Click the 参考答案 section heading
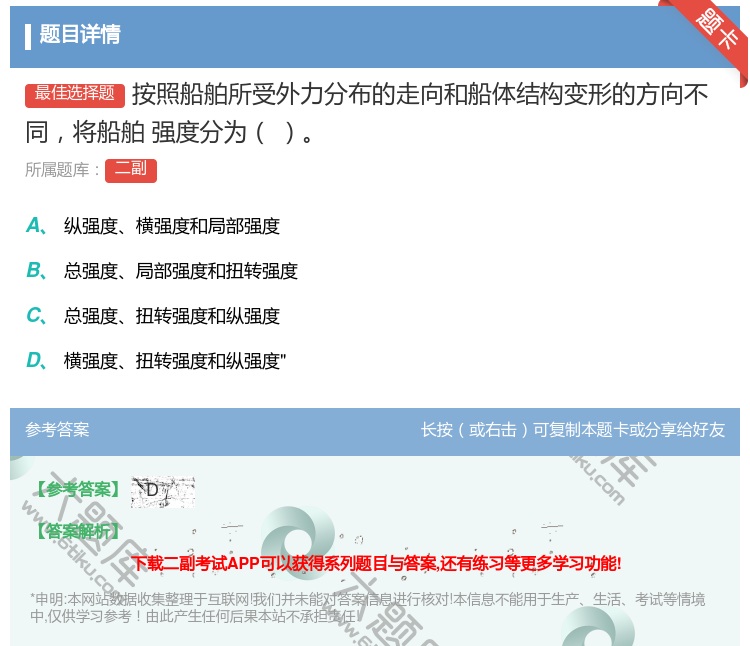 pyautogui.click(x=57, y=430)
